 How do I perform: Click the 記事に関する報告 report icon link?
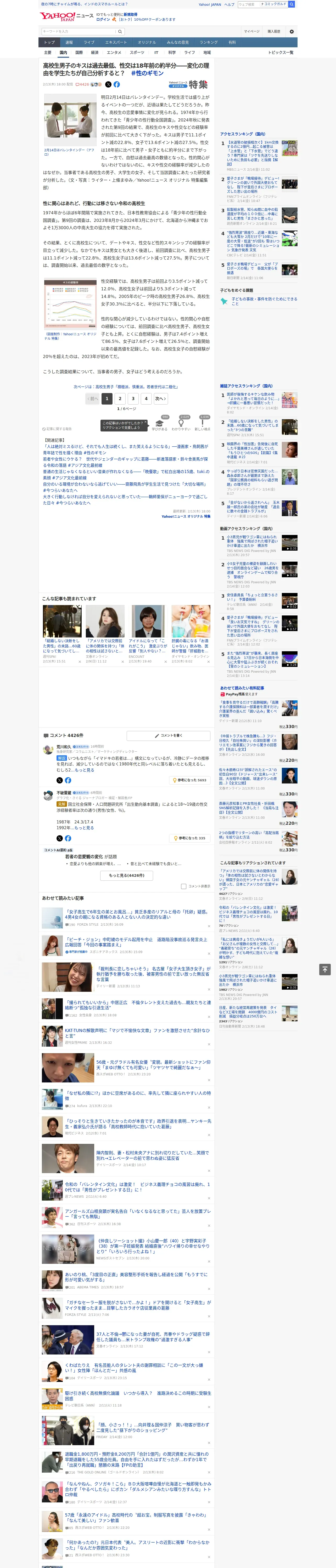[x=57, y=429]
